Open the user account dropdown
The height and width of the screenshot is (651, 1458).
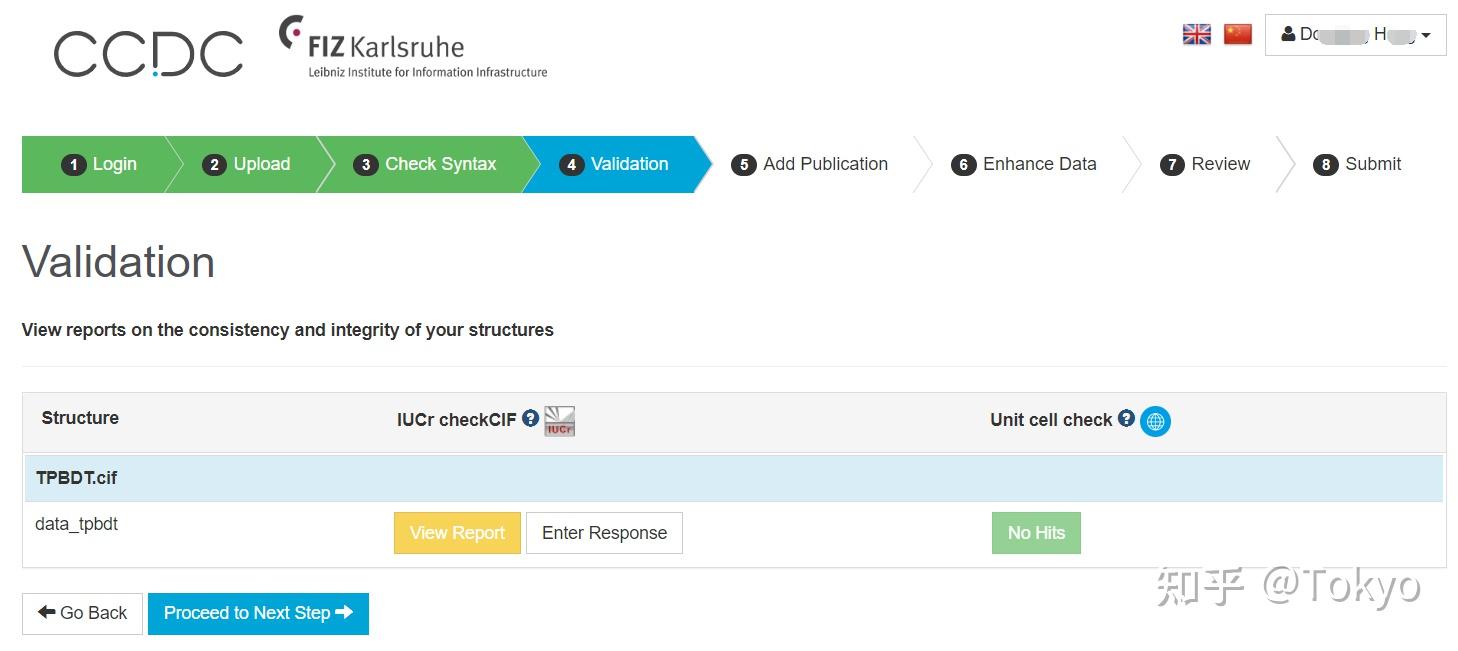point(1355,35)
